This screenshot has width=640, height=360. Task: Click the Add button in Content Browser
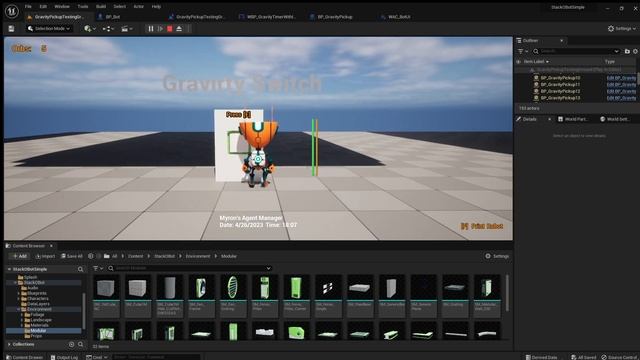19,256
